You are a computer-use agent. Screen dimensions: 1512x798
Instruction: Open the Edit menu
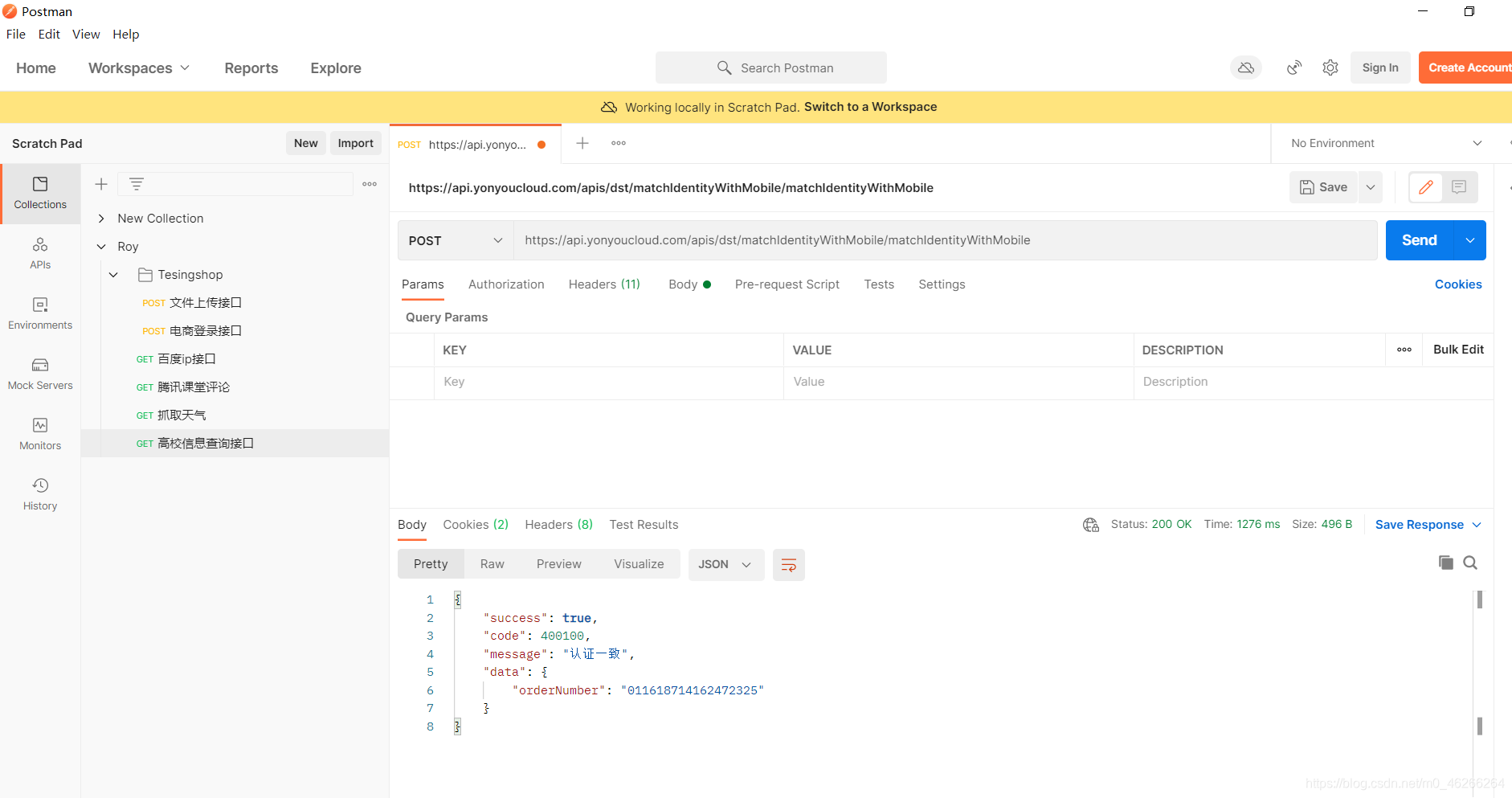[49, 34]
